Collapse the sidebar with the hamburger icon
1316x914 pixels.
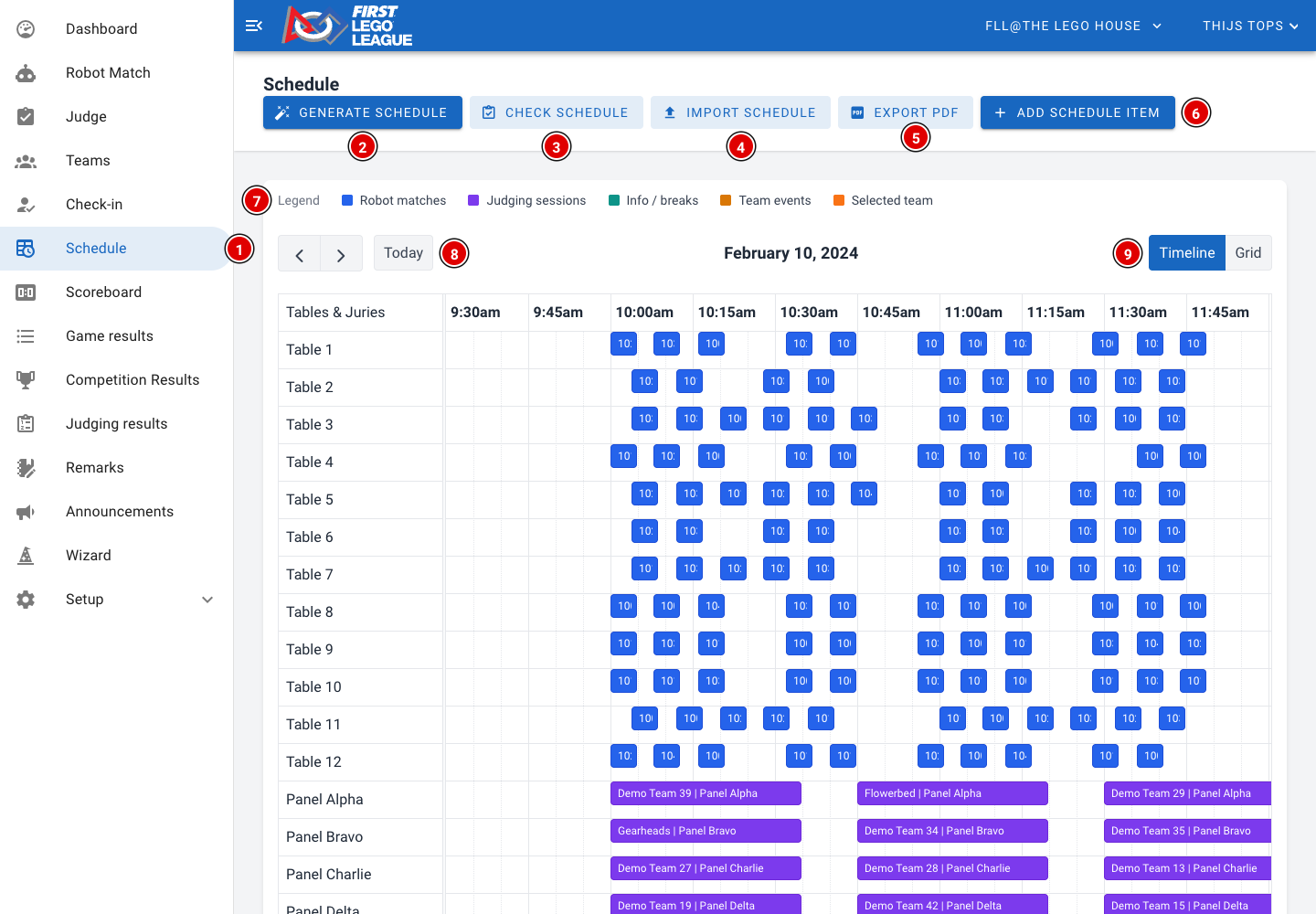(x=254, y=26)
